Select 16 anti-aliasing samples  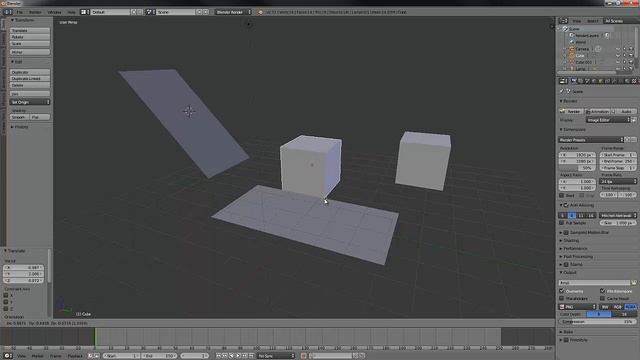point(591,216)
